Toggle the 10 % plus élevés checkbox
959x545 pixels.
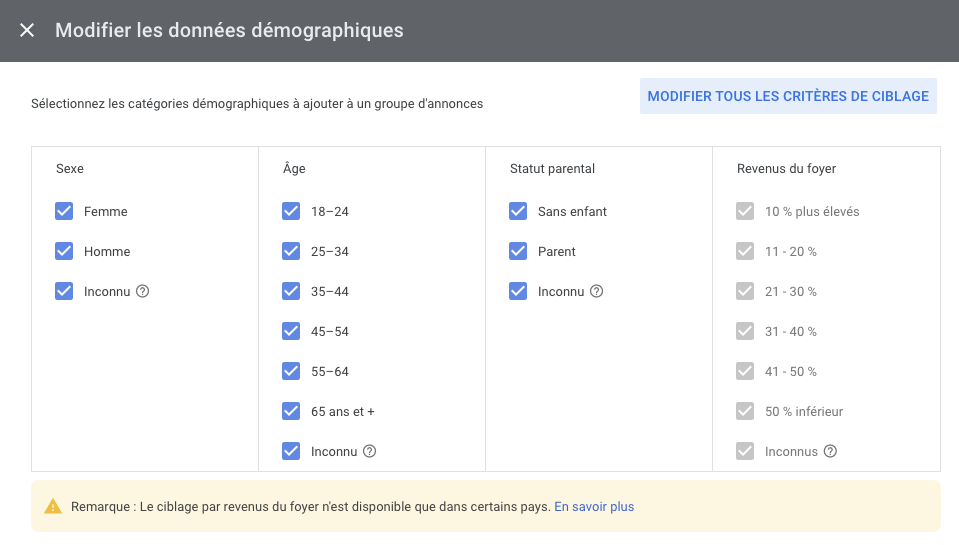(745, 211)
